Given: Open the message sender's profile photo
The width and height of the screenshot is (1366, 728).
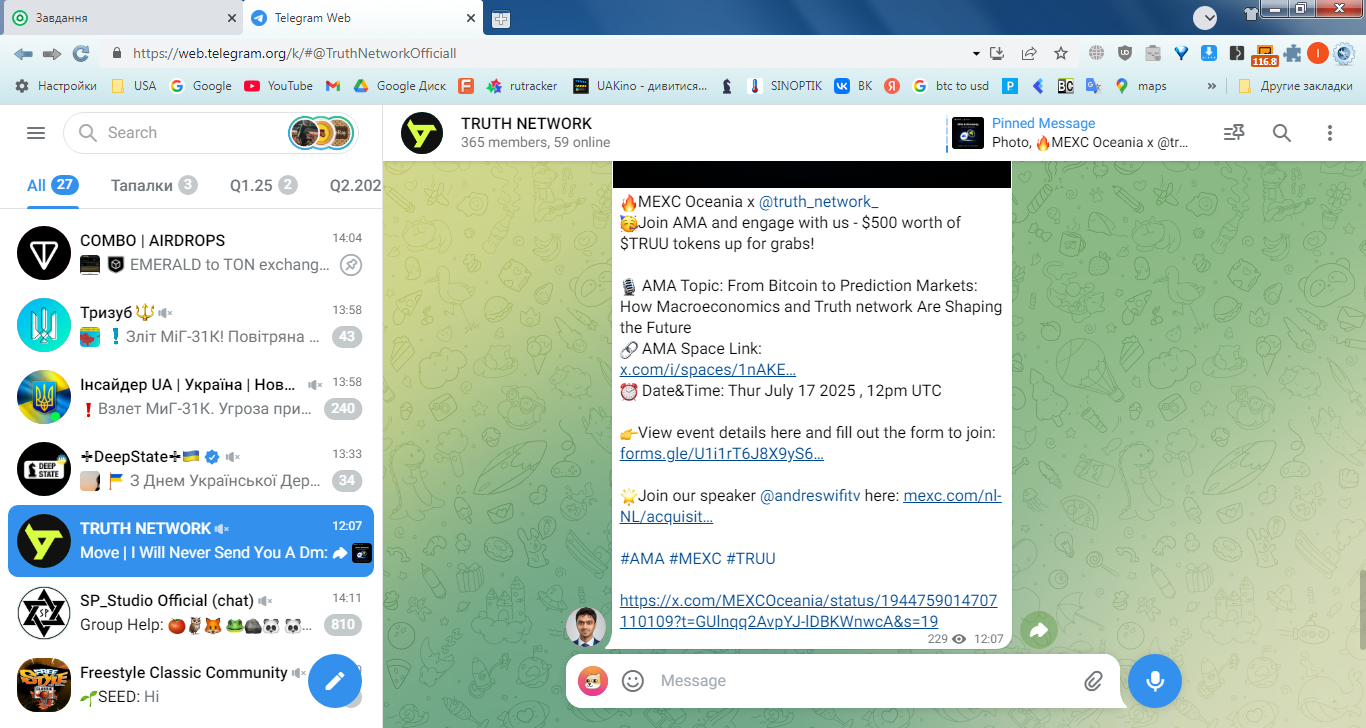Looking at the screenshot, I should (586, 627).
